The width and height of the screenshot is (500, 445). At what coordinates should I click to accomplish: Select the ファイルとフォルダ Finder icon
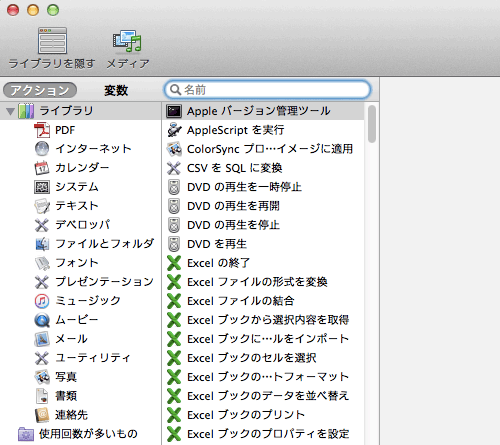pos(42,244)
